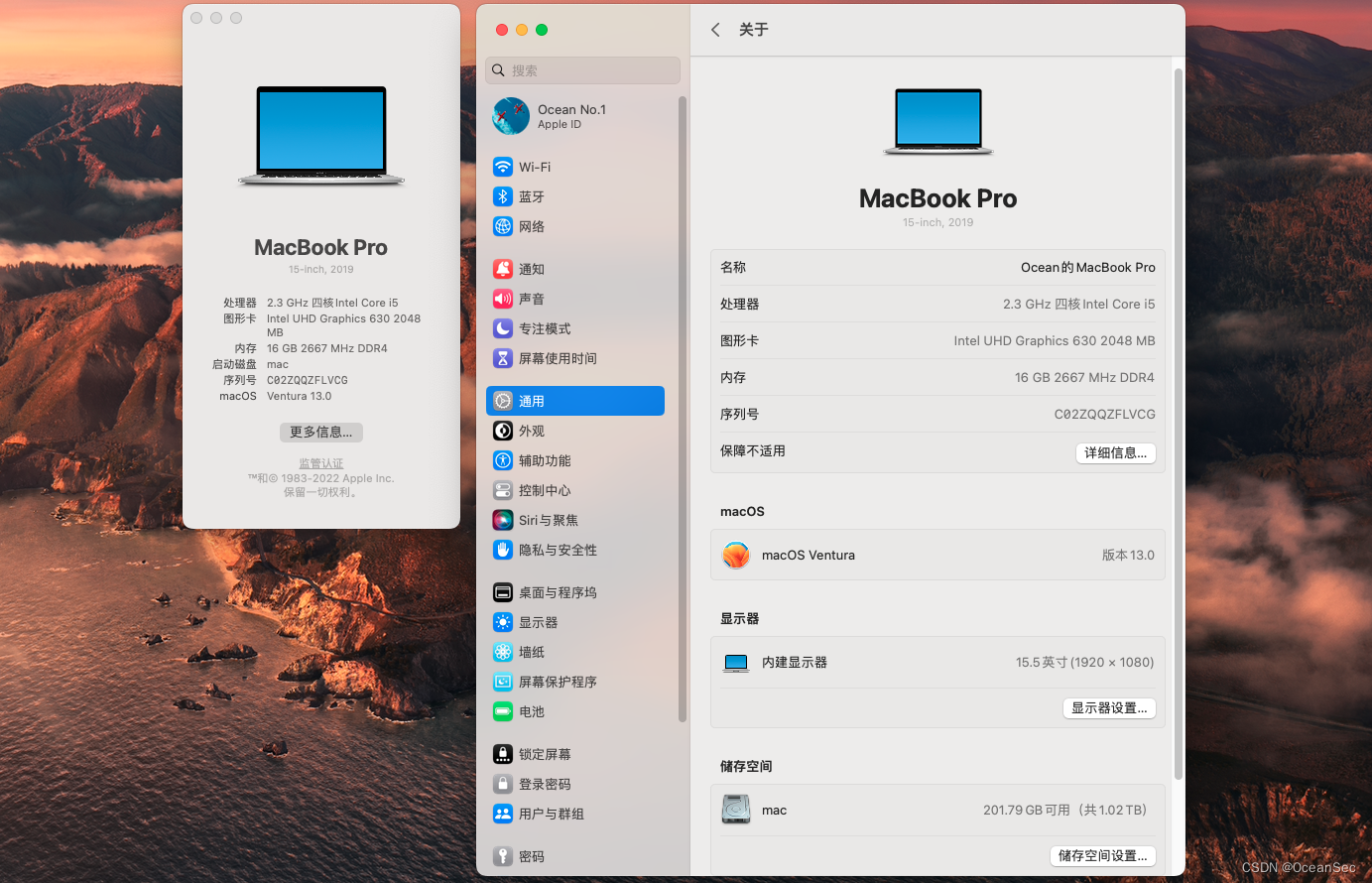Open Screen Time (屏幕使用时间) hourglass icon
Screen dimensions: 1372x883
coord(503,358)
